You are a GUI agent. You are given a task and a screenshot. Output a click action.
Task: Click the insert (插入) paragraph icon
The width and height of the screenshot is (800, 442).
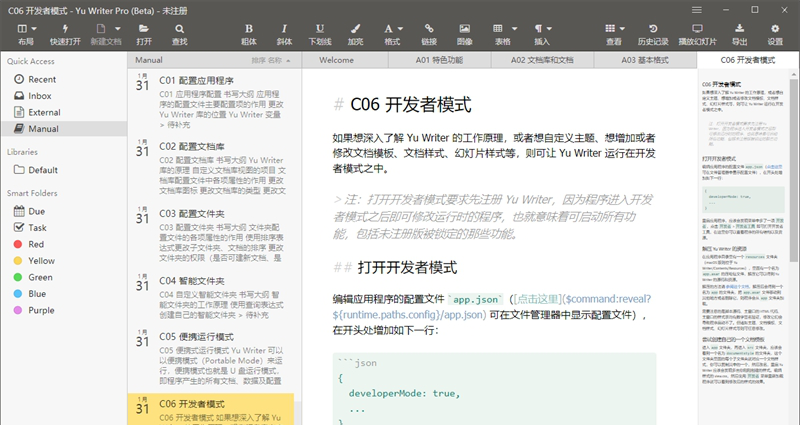pos(538,29)
